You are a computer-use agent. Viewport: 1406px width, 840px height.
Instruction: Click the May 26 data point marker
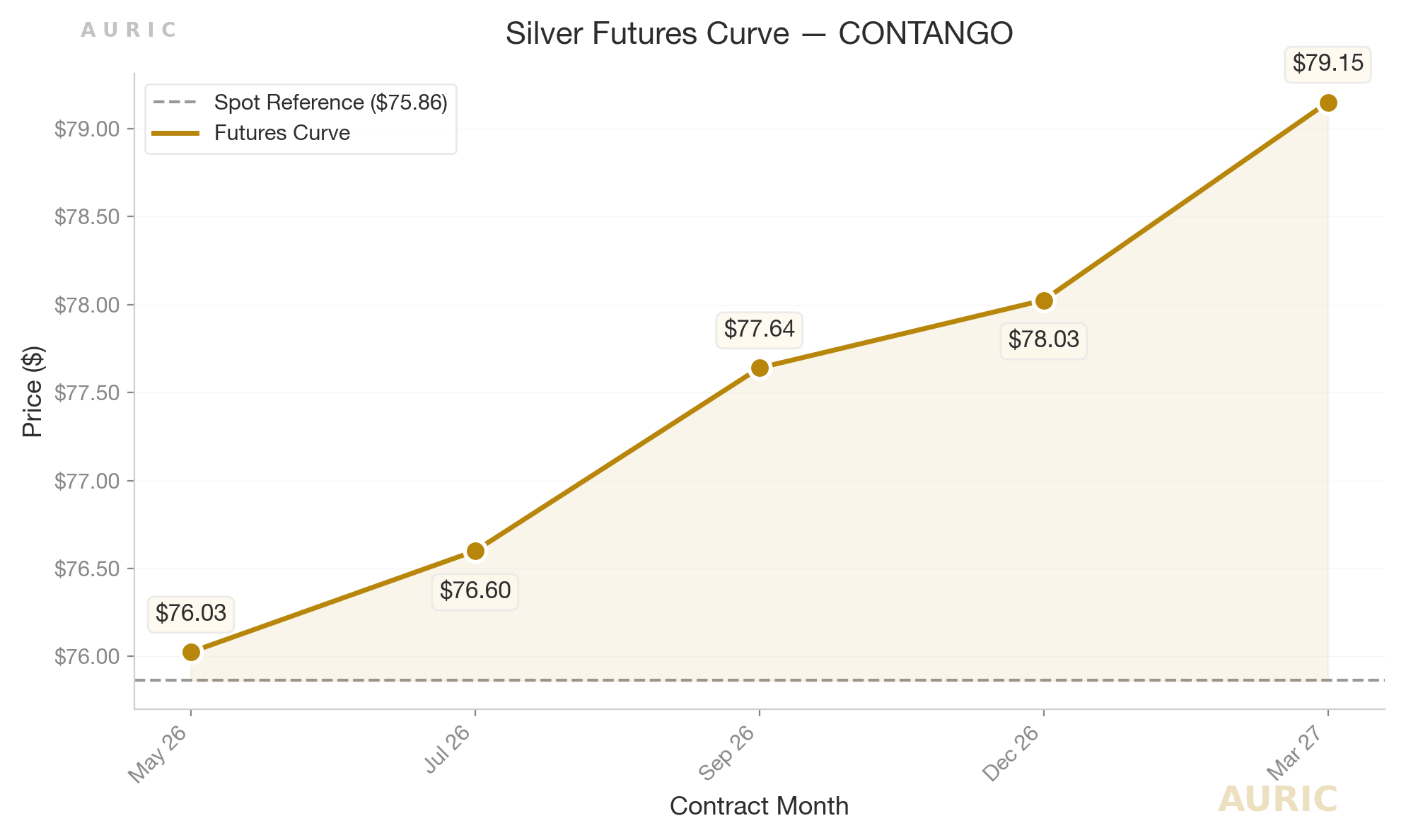click(191, 652)
